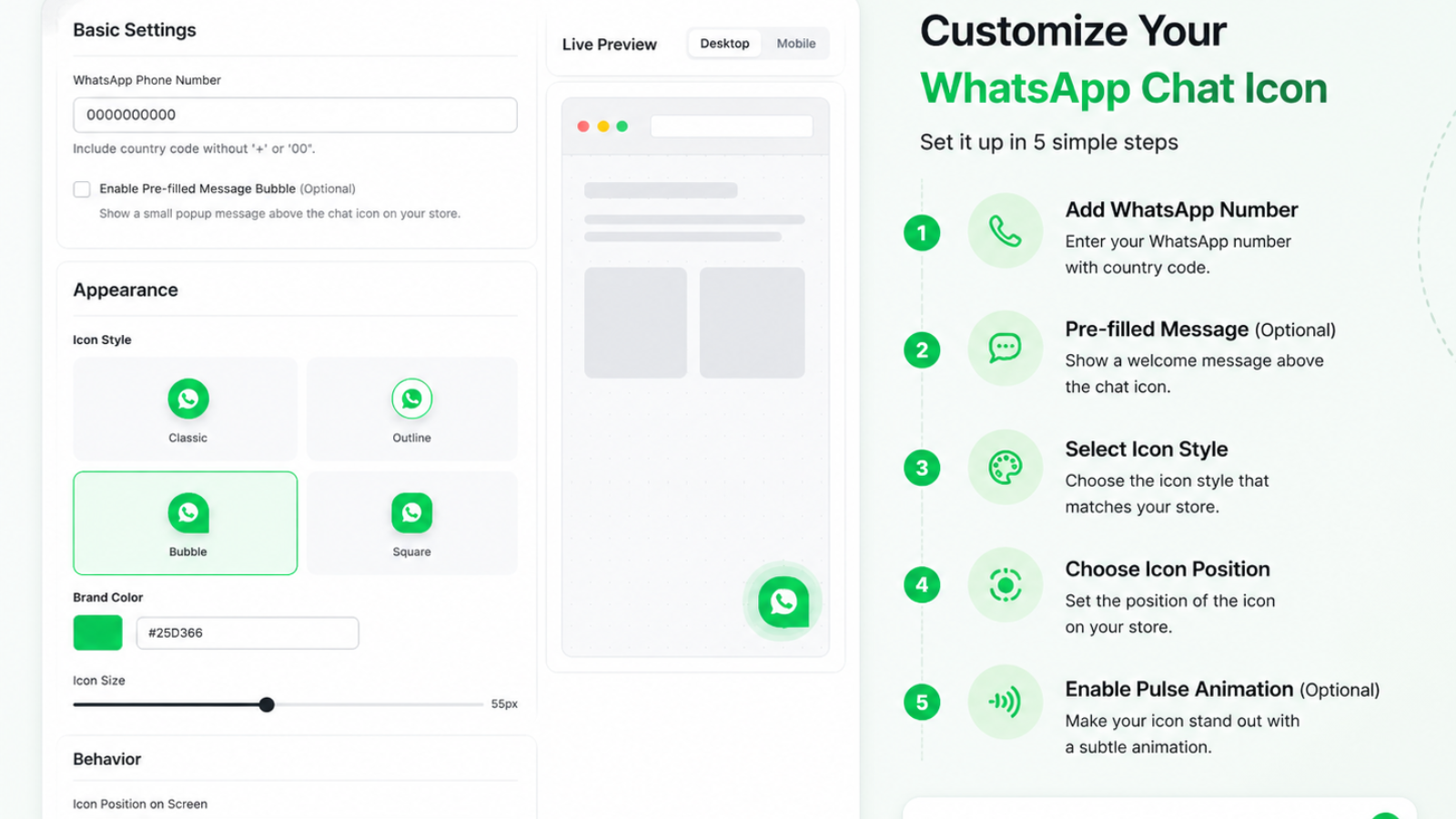The height and width of the screenshot is (819, 1456).
Task: Focus the WhatsApp Phone Number field
Action: [x=295, y=115]
